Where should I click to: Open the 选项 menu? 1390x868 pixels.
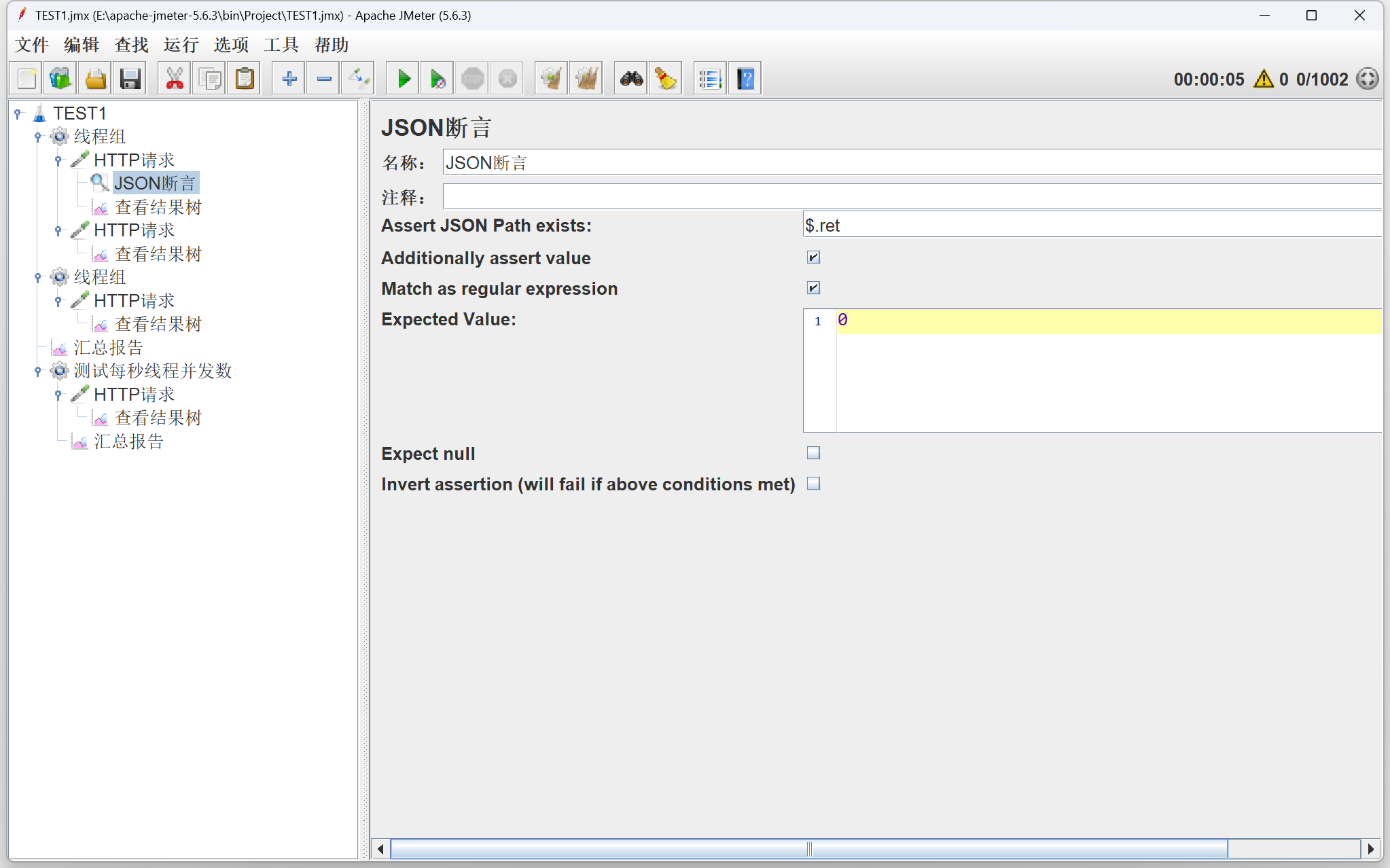pyautogui.click(x=232, y=45)
